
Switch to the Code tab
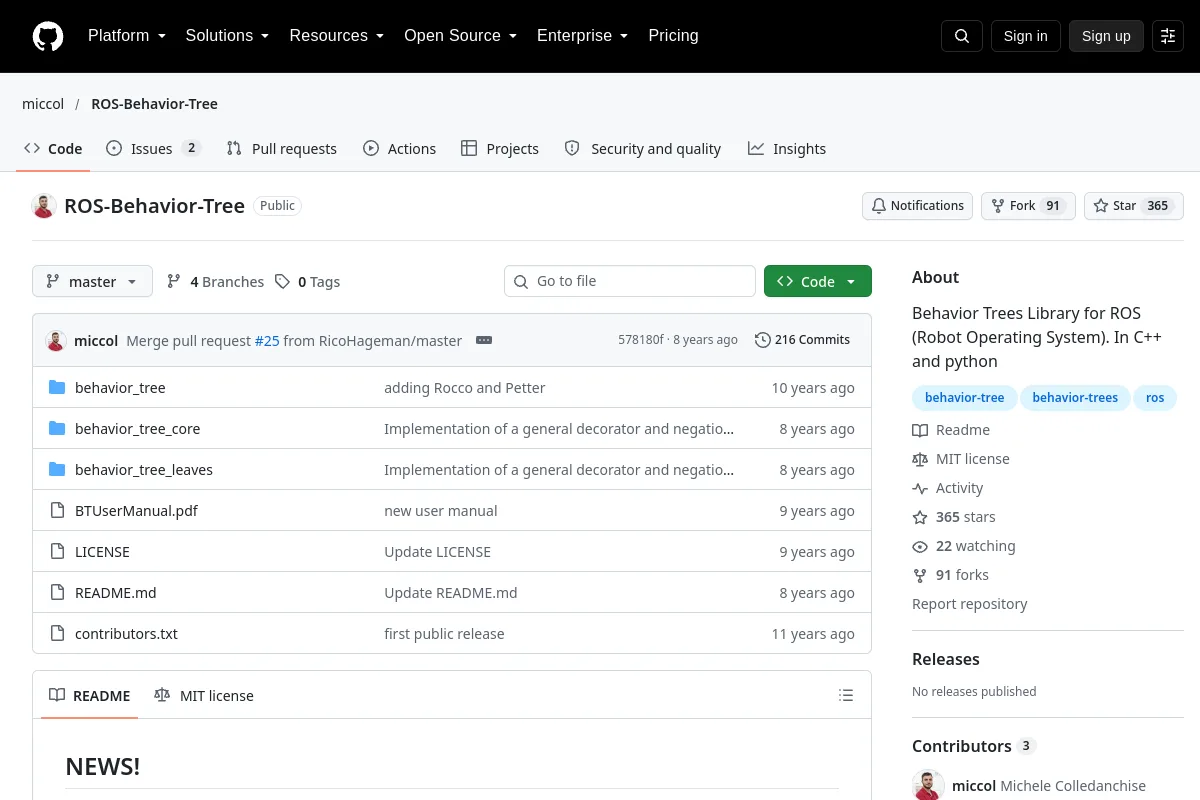click(54, 149)
